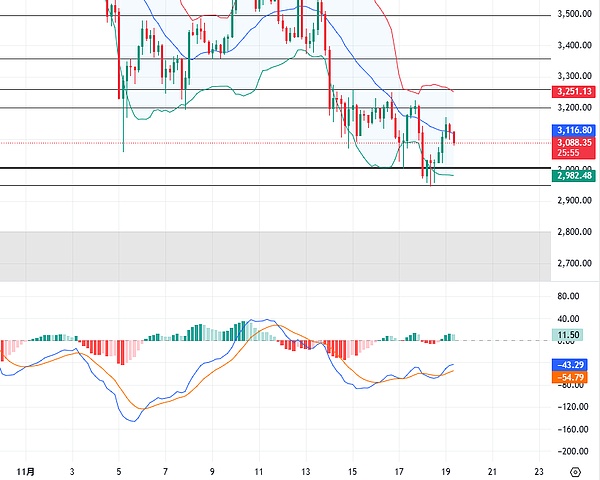Viewport: 600px width, 480px height.
Task: Select the red 3,088.35 current price label
Action: (575, 142)
